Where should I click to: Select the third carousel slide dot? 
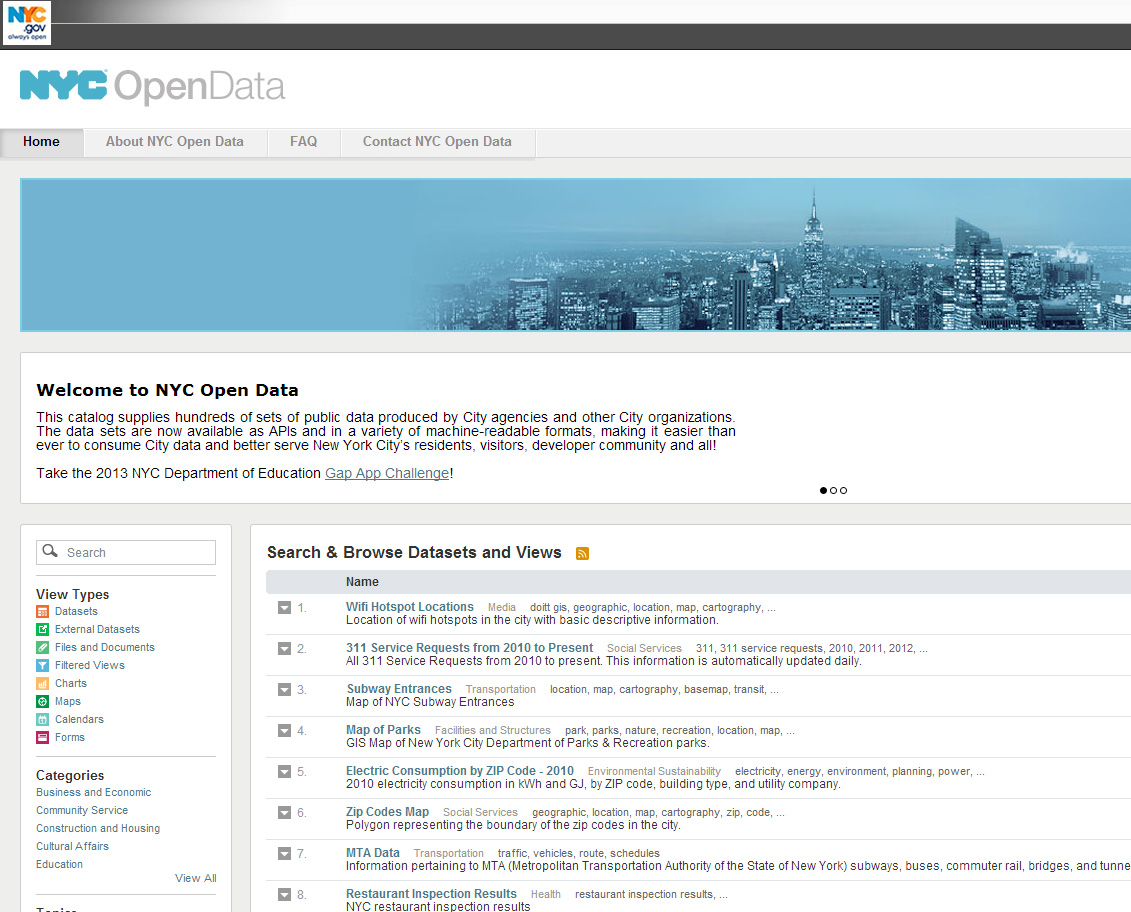point(844,490)
